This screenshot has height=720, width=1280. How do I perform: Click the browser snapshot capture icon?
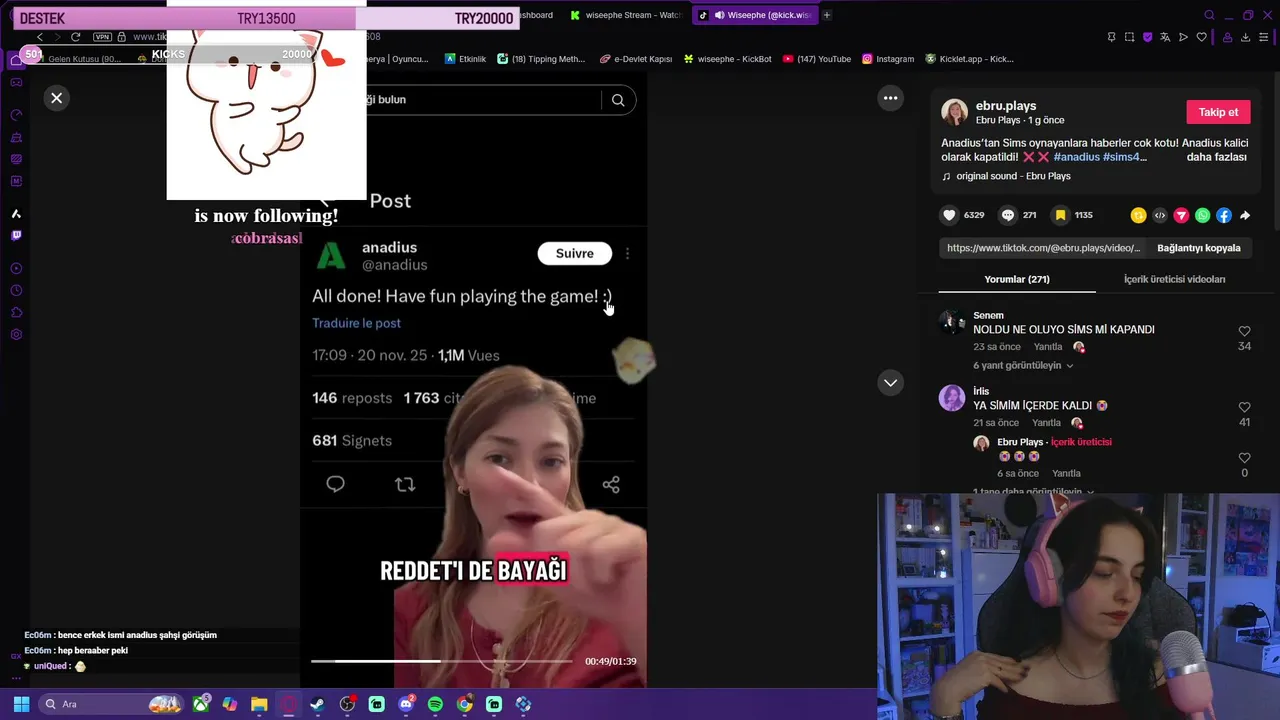tap(1129, 37)
